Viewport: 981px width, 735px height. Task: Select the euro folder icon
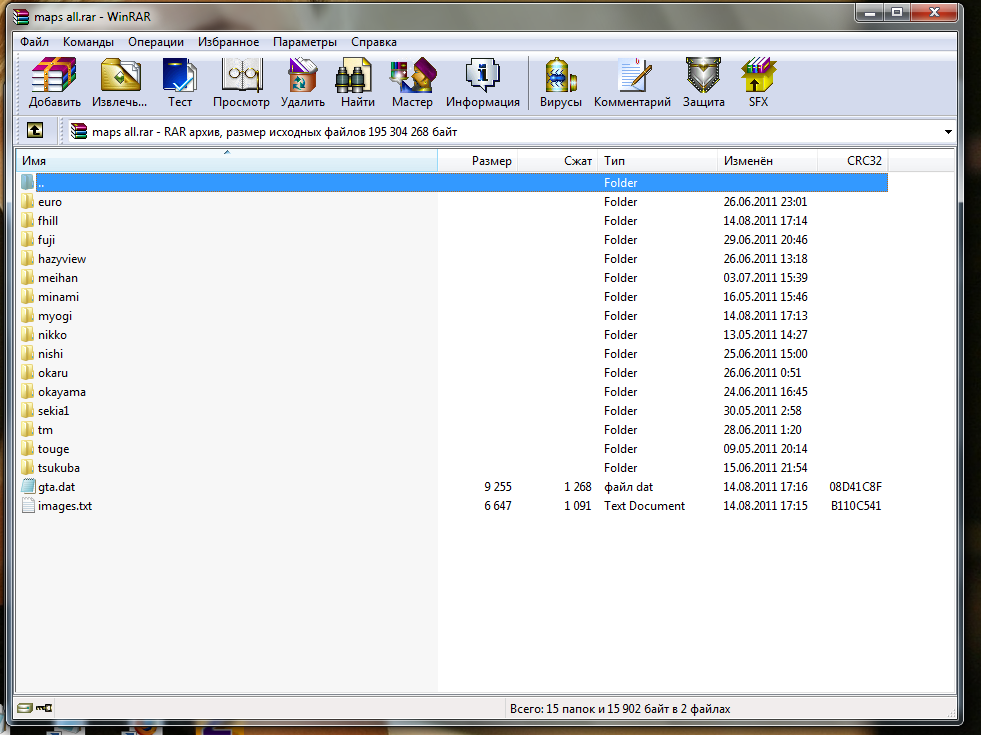tap(27, 201)
